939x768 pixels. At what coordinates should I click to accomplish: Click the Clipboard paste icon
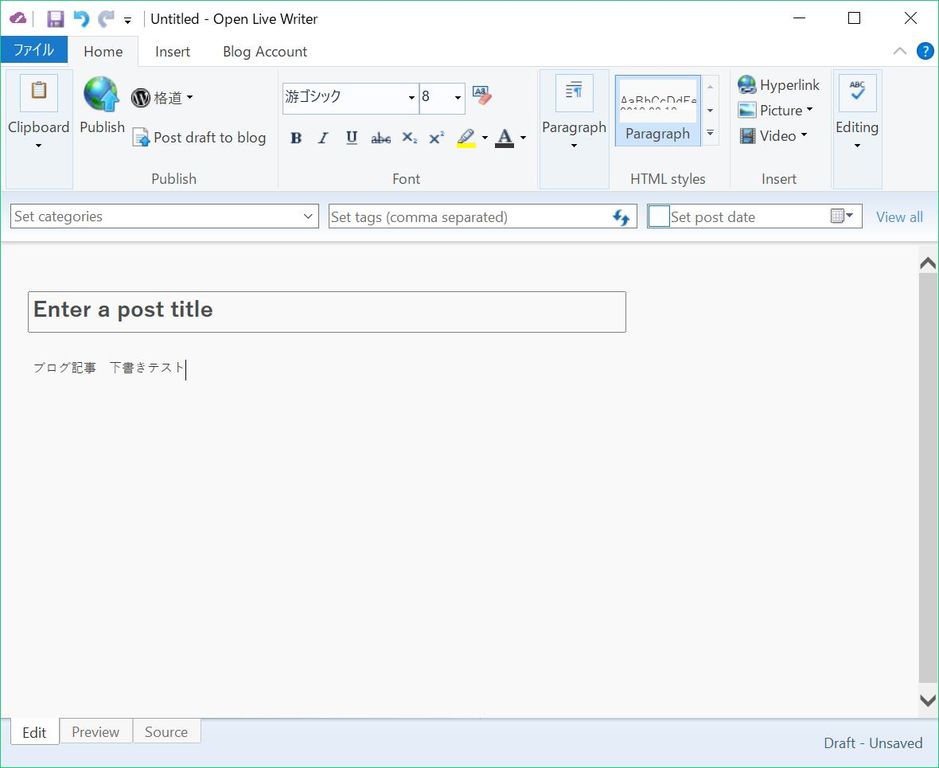[x=39, y=92]
